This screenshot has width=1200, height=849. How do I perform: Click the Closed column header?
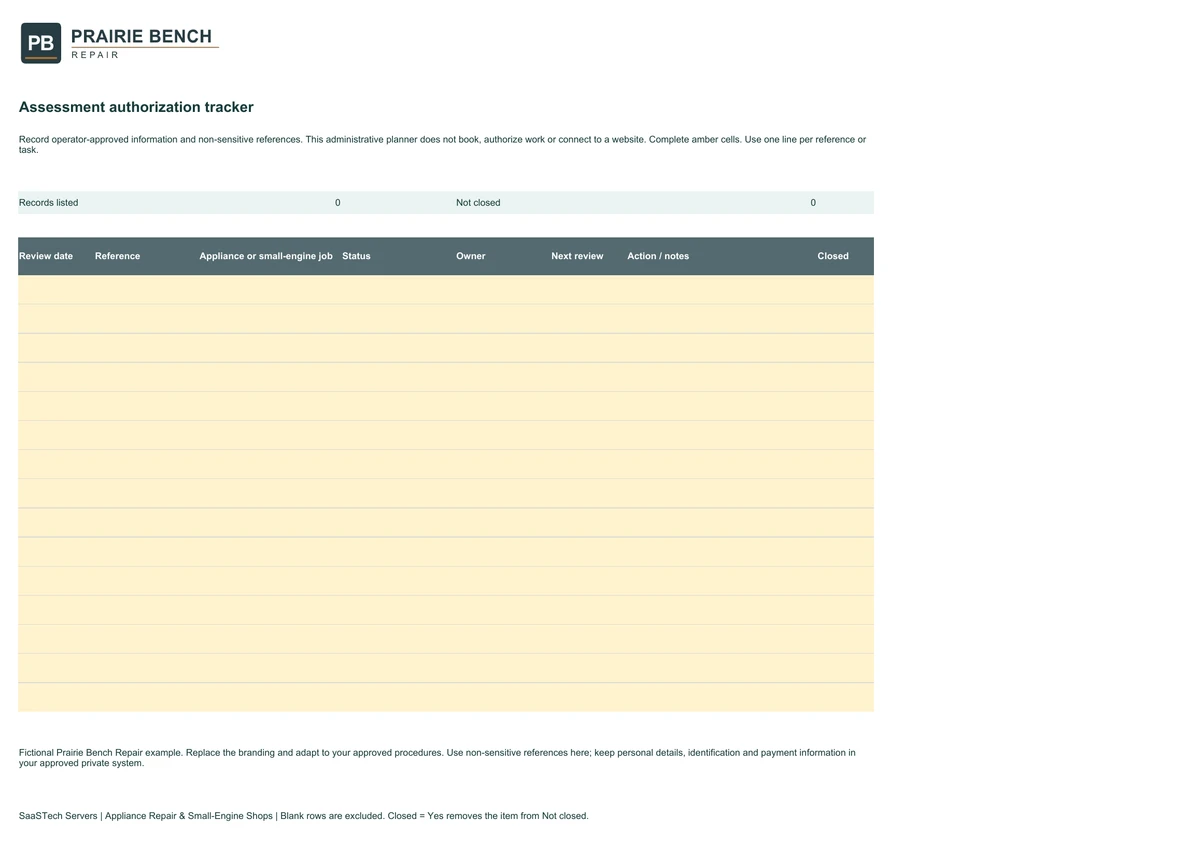click(833, 256)
